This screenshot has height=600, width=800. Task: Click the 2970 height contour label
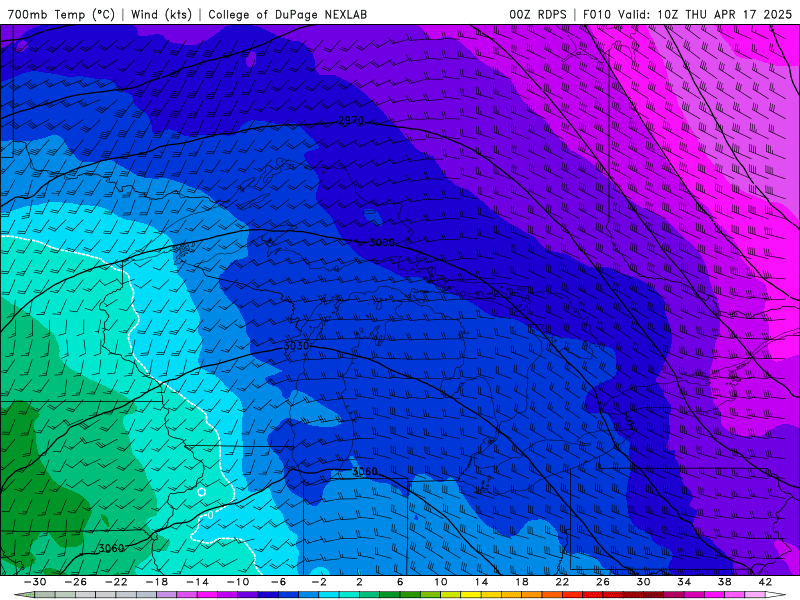[x=351, y=121]
